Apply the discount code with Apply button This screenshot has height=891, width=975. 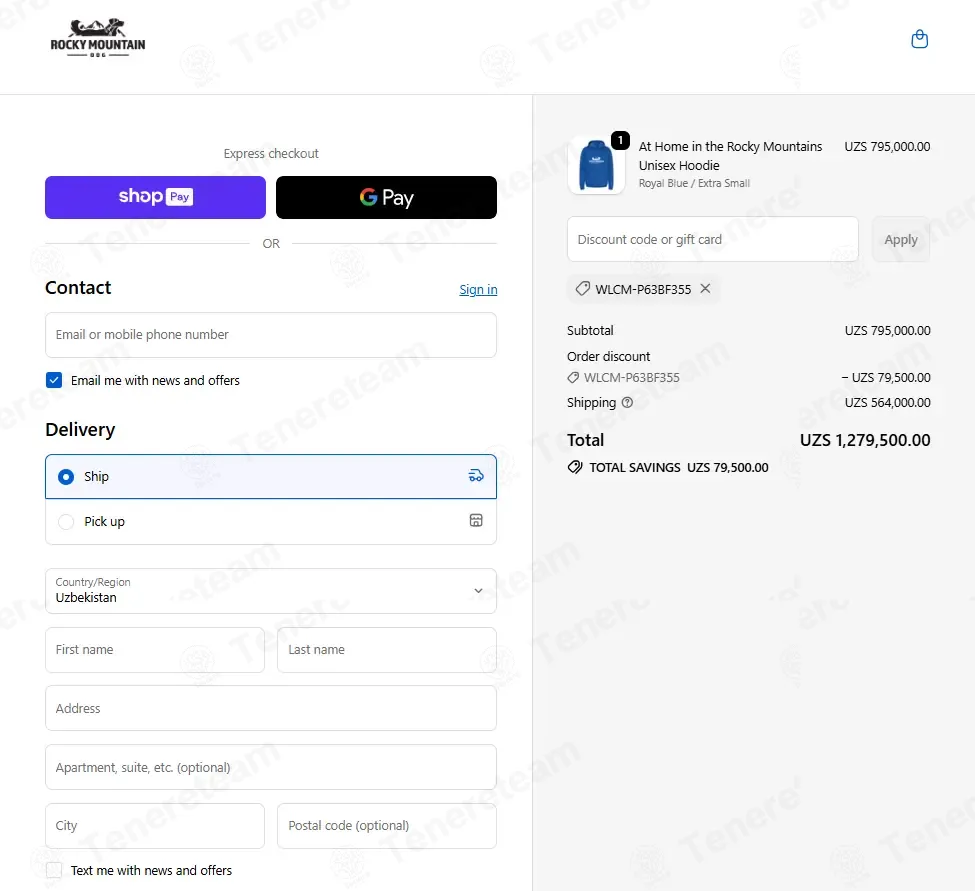click(x=901, y=239)
